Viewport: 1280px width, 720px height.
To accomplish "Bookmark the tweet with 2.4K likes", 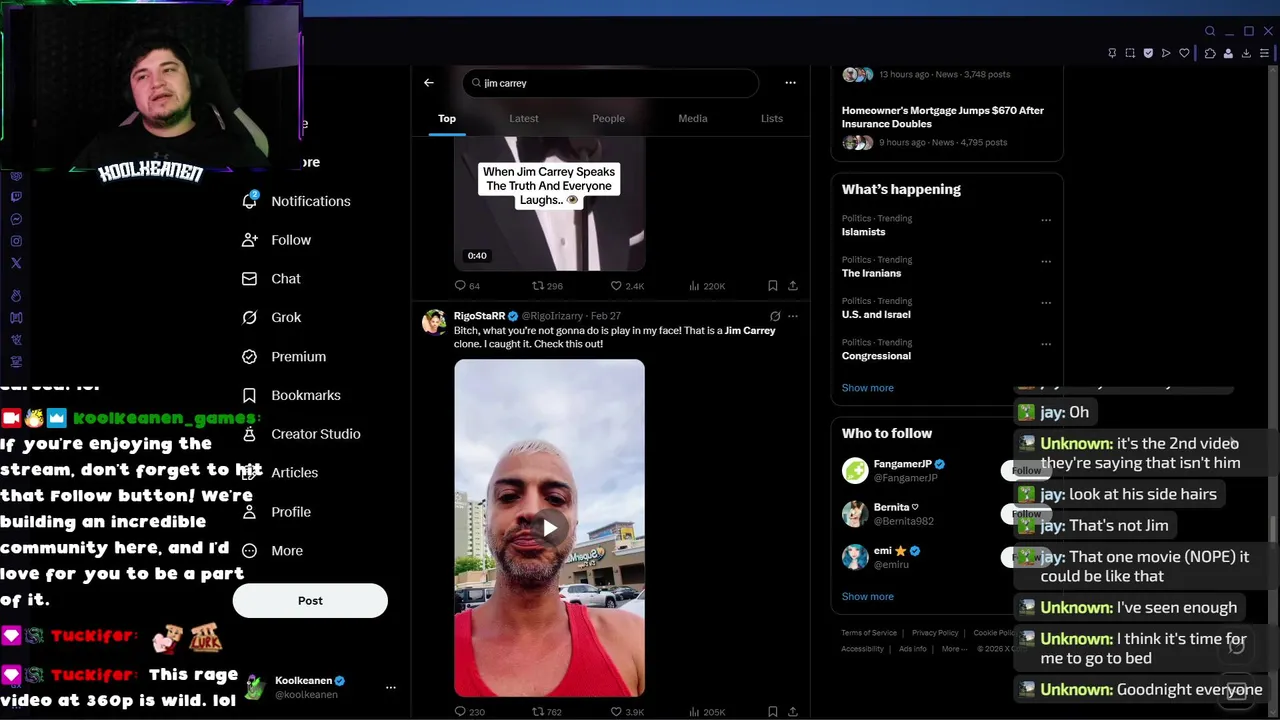I will coord(773,286).
